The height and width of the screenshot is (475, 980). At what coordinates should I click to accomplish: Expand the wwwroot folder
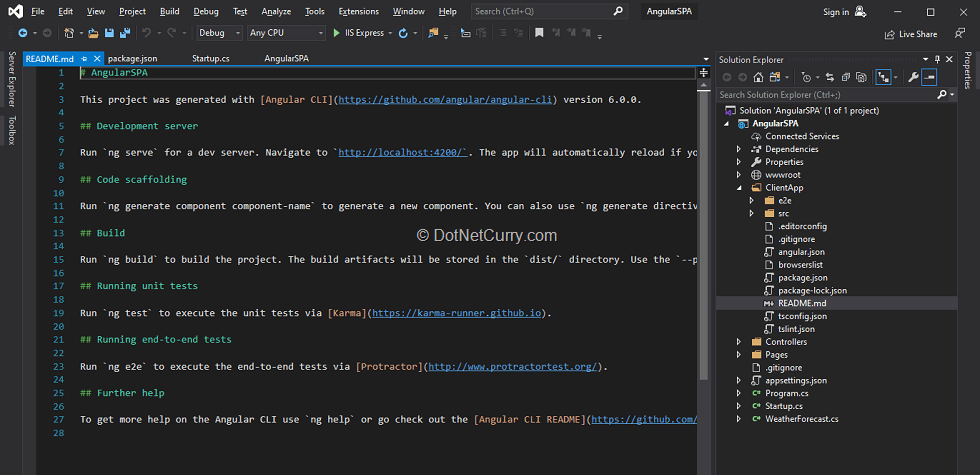(739, 175)
